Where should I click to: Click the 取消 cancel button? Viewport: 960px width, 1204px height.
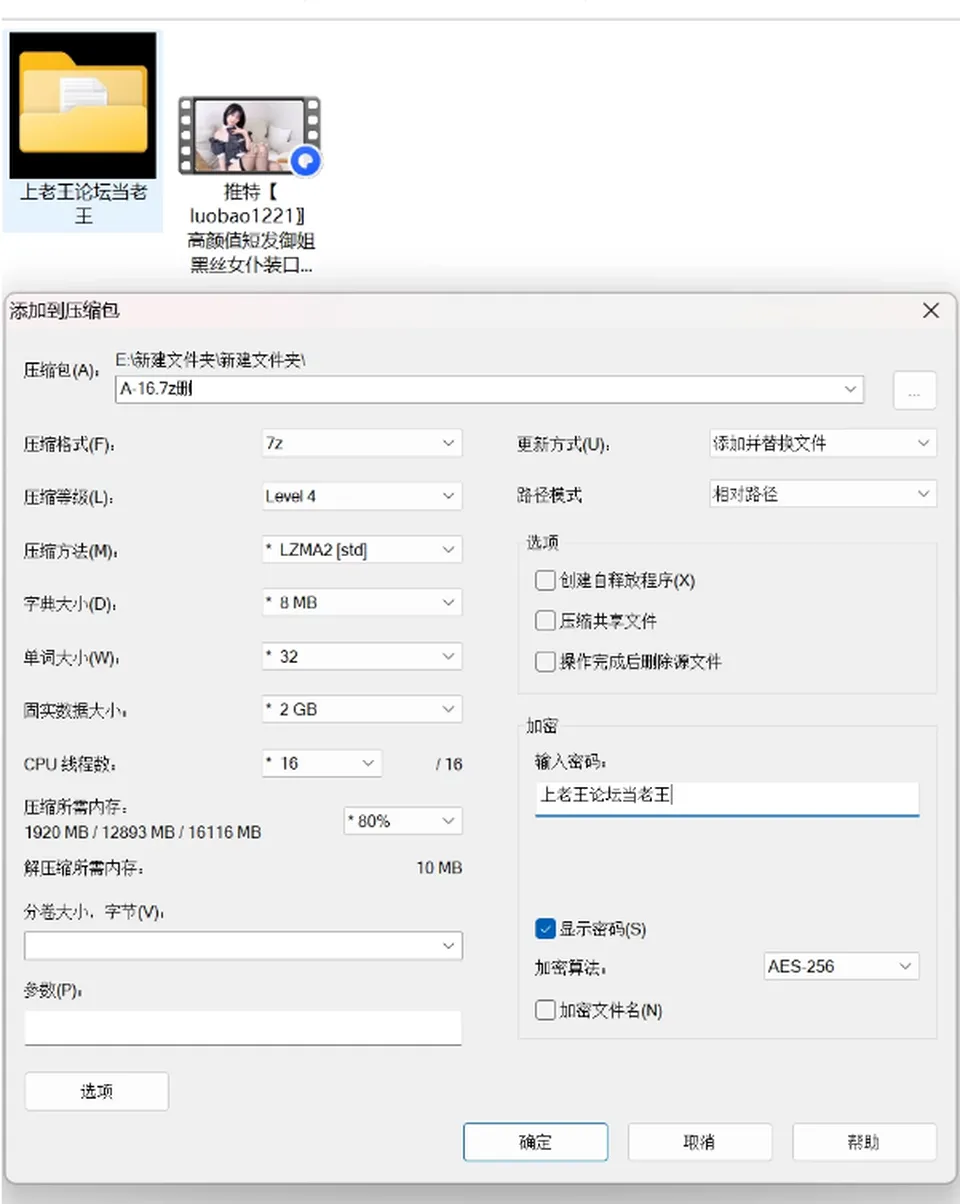(x=699, y=1142)
